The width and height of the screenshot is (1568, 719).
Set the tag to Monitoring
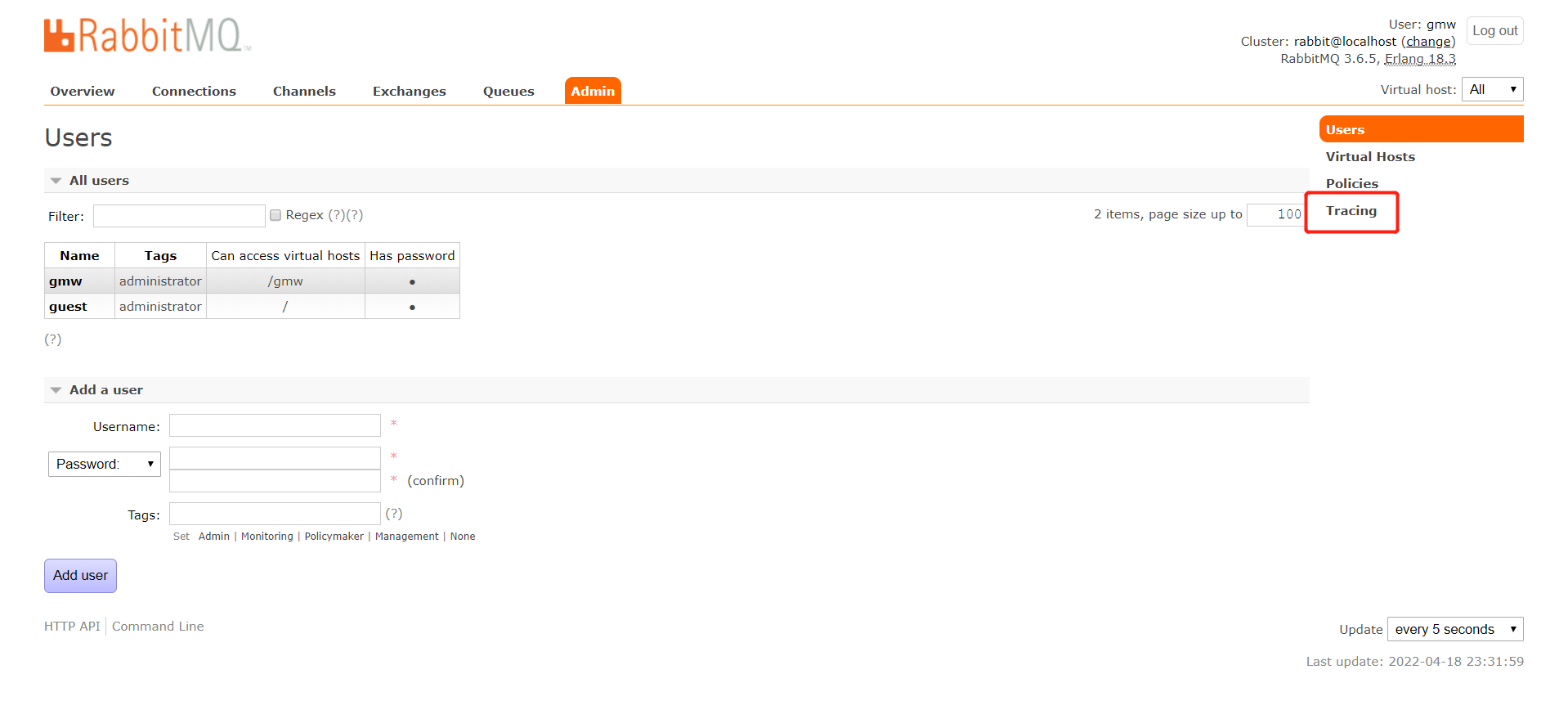[267, 537]
